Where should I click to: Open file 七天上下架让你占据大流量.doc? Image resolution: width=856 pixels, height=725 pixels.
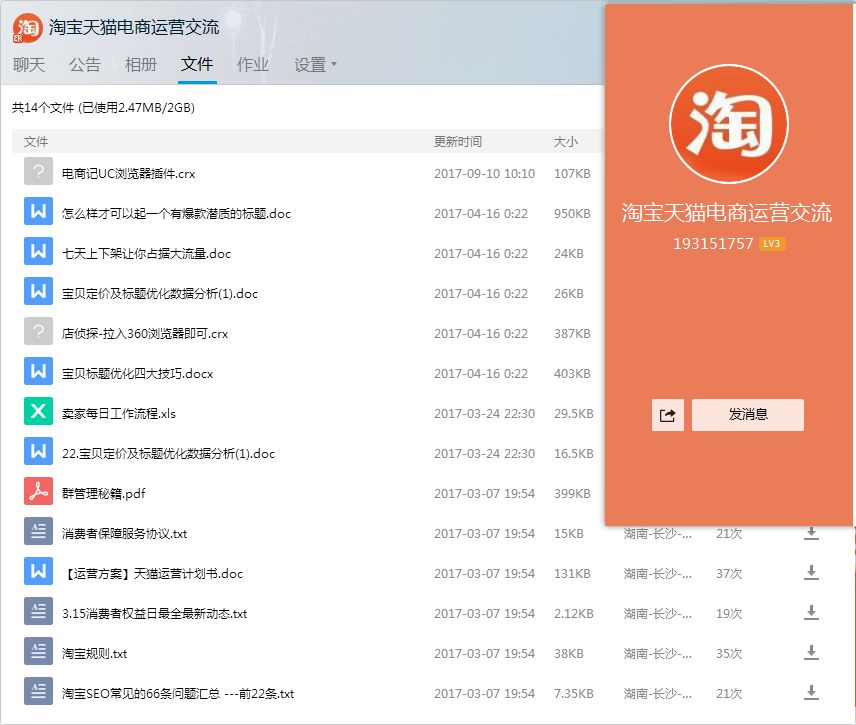coord(146,254)
